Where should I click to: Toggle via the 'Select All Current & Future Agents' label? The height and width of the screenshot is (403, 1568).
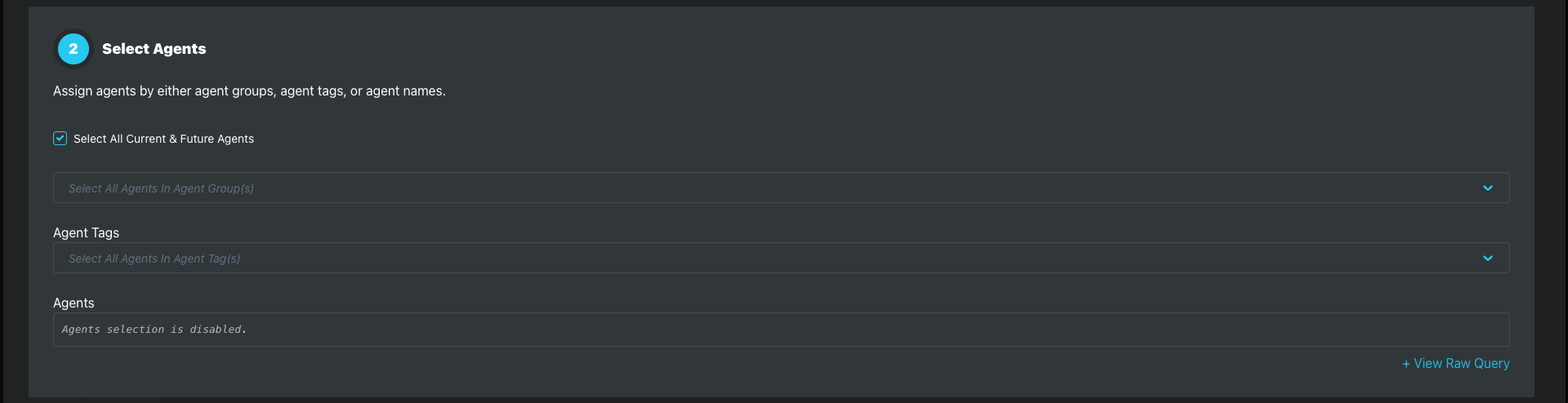[163, 139]
